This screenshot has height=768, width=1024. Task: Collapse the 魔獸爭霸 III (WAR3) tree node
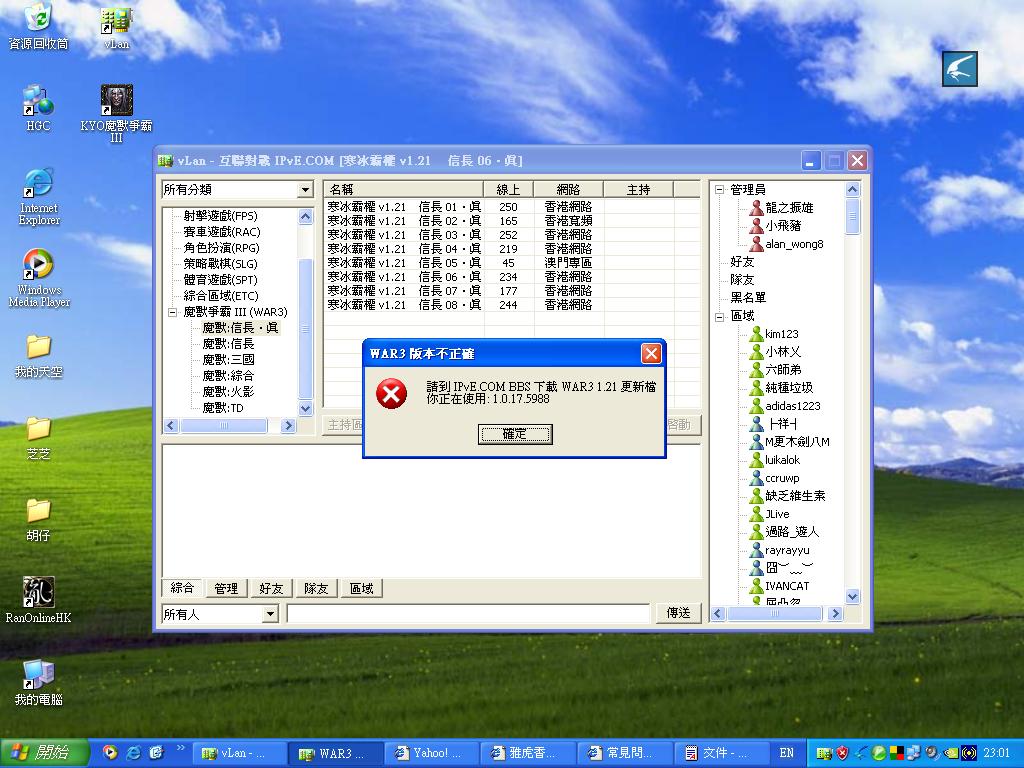(x=172, y=312)
